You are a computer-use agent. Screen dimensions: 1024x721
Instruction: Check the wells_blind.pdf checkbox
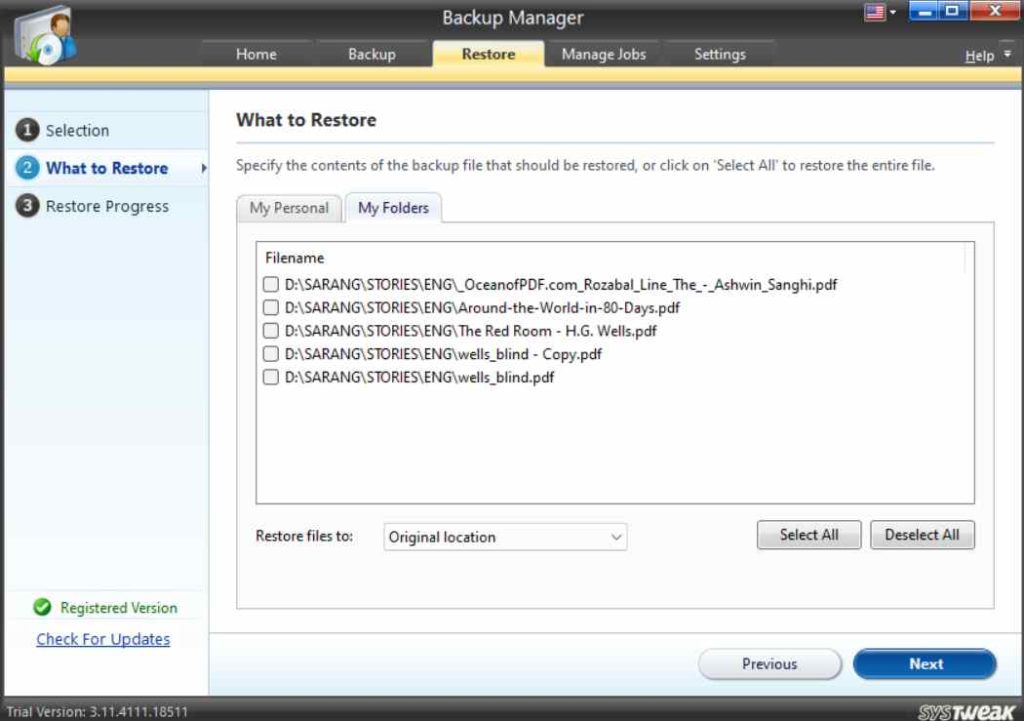coord(270,377)
